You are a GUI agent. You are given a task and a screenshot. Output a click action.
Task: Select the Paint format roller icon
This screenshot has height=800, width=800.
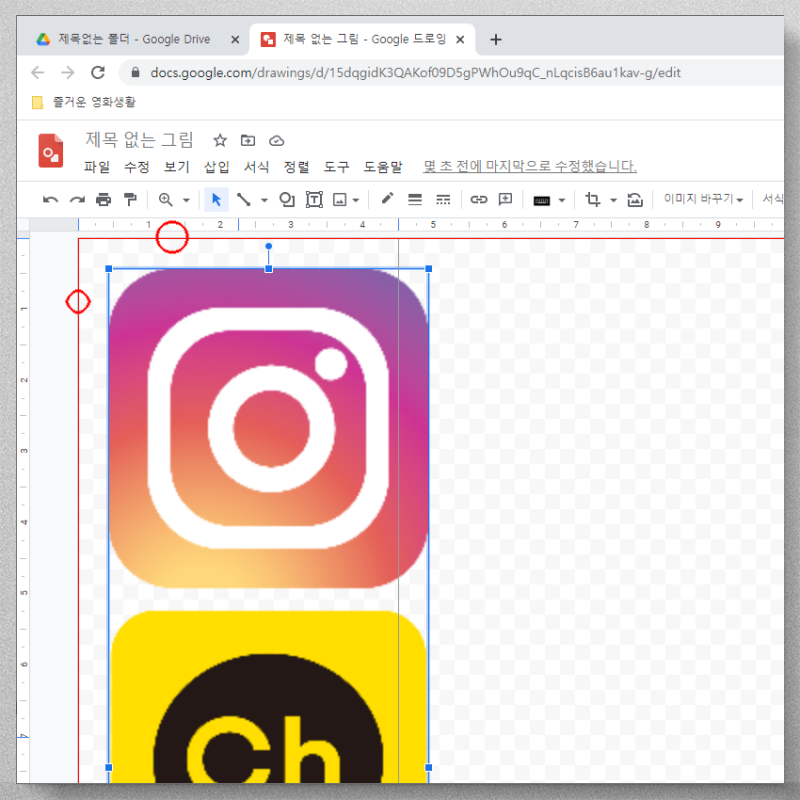(x=131, y=199)
